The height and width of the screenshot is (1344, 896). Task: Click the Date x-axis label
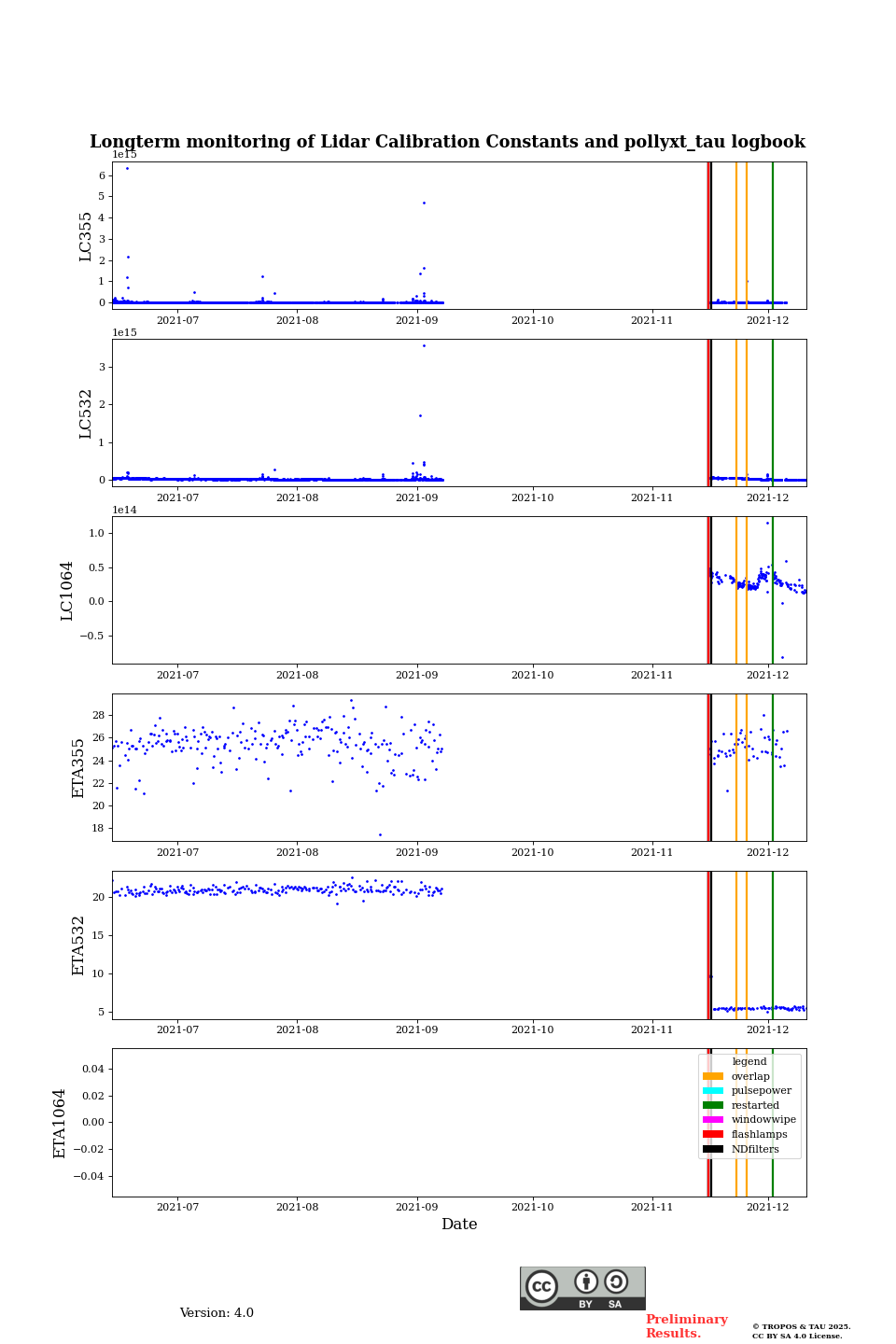pos(459,1225)
